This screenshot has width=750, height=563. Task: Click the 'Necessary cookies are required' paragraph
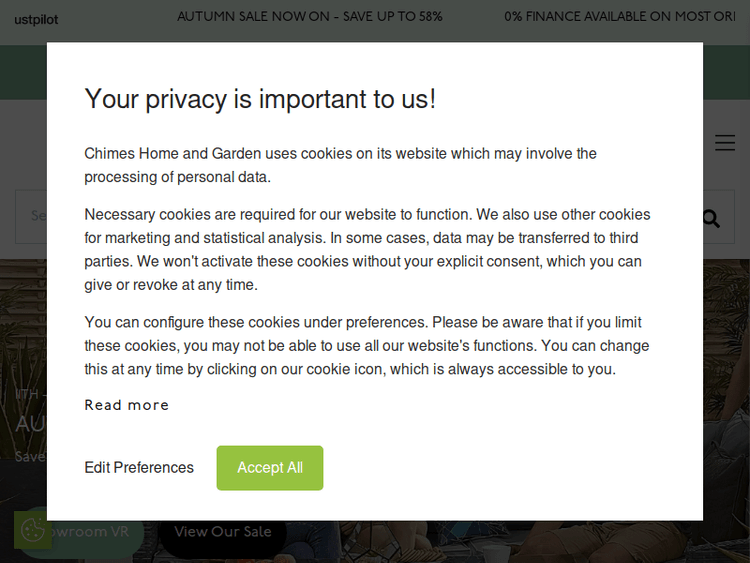367,249
